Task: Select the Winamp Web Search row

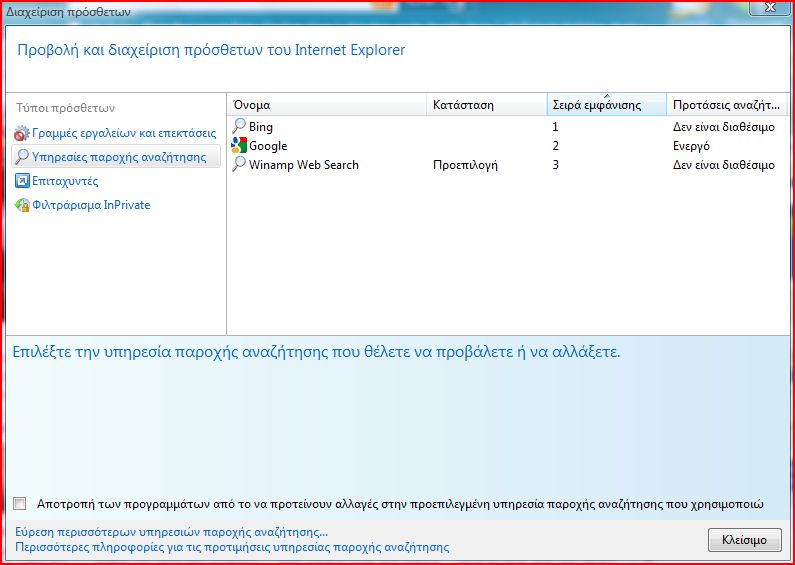Action: click(x=508, y=165)
